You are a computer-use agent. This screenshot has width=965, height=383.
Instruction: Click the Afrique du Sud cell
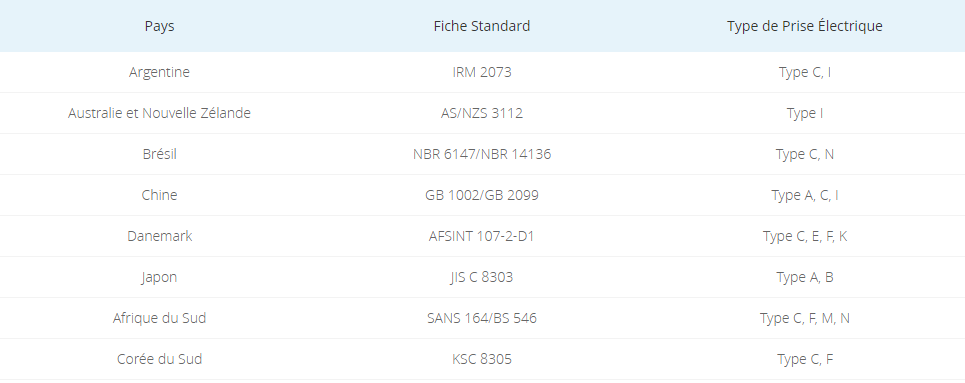pos(159,318)
